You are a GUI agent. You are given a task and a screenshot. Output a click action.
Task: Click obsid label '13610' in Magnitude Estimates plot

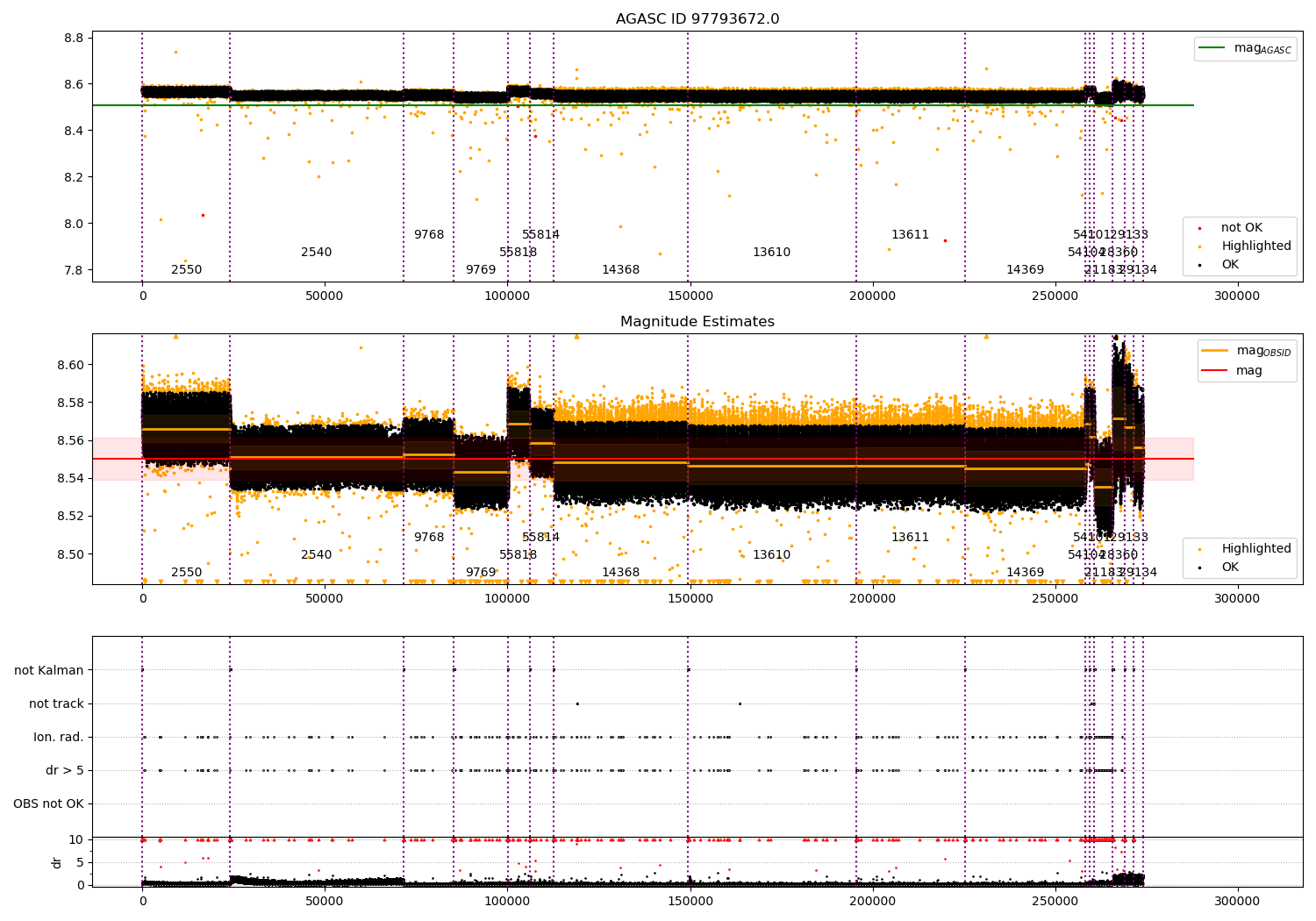click(772, 555)
